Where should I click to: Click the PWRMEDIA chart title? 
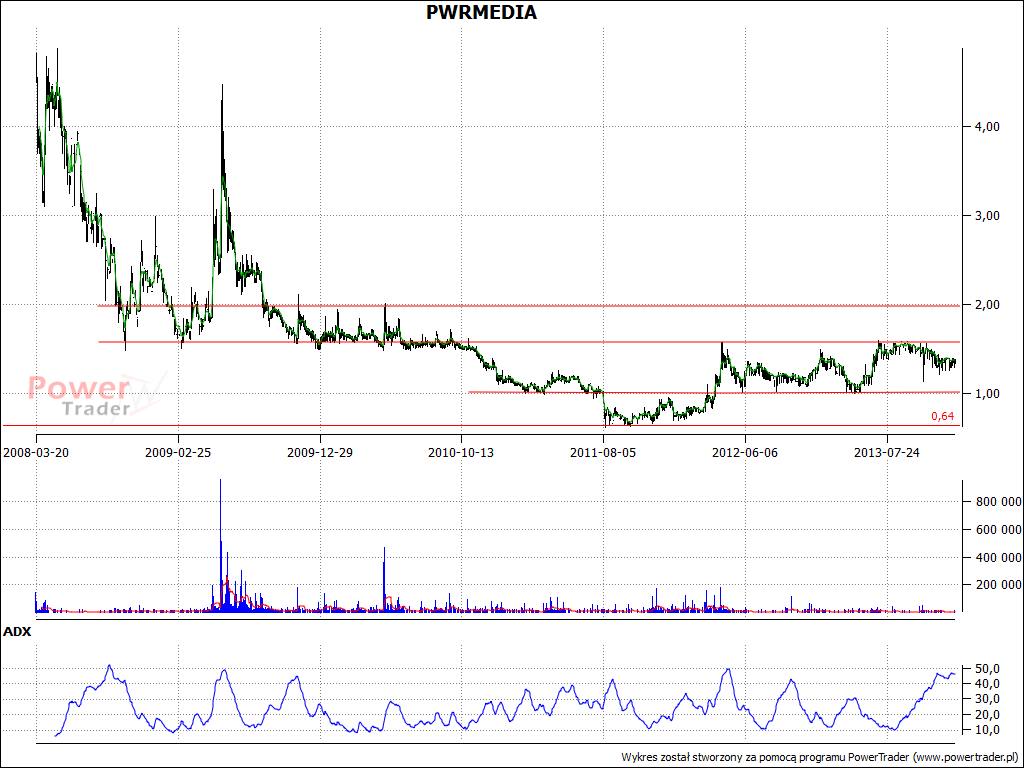pyautogui.click(x=481, y=12)
